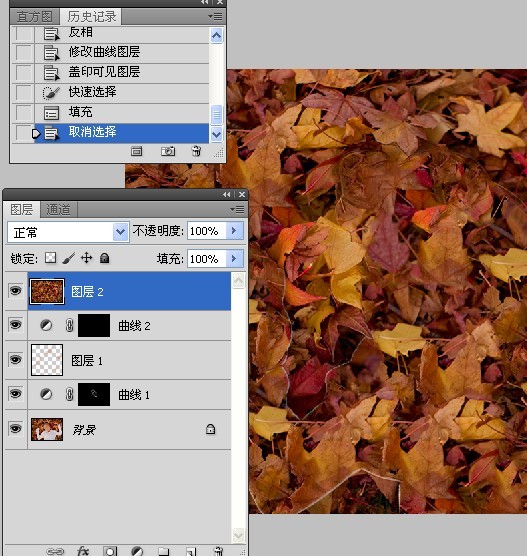Viewport: 527px width, 556px height.
Task: Select the 修改曲线图层 history state
Action: [121, 52]
